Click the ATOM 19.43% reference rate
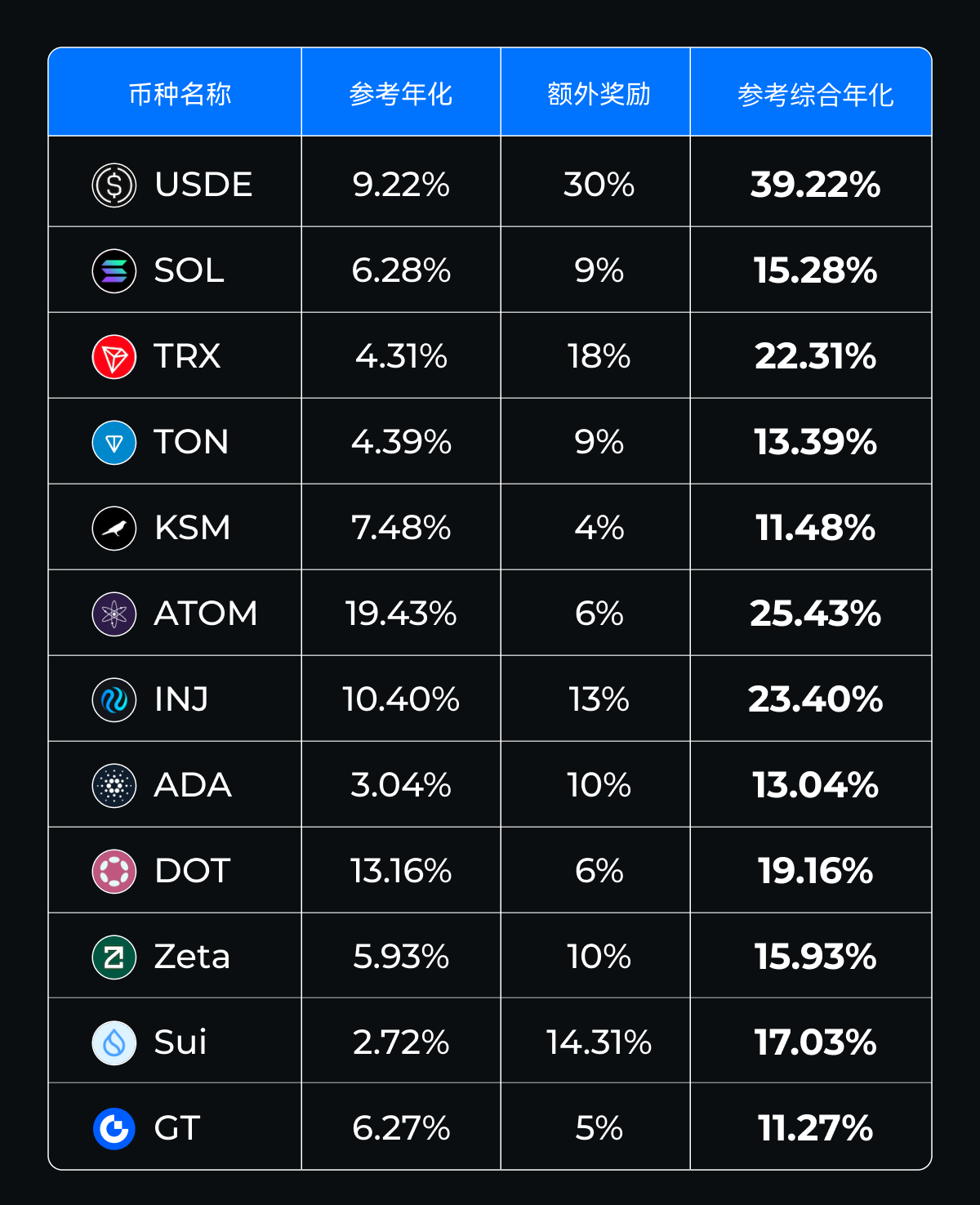 tap(400, 614)
